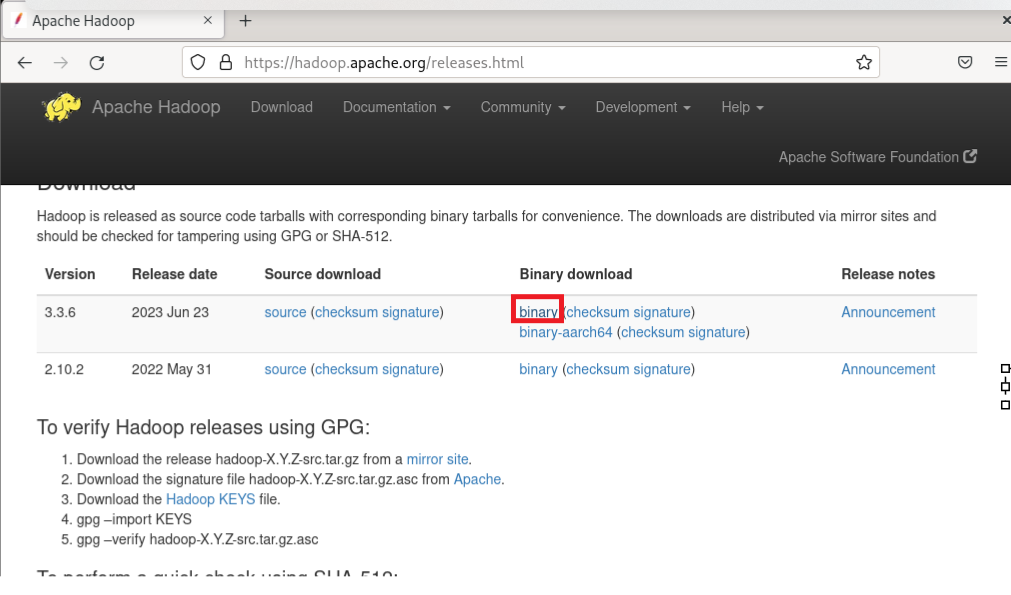Click the 'To verify Hadoop releases using GPG' heading

(203, 427)
